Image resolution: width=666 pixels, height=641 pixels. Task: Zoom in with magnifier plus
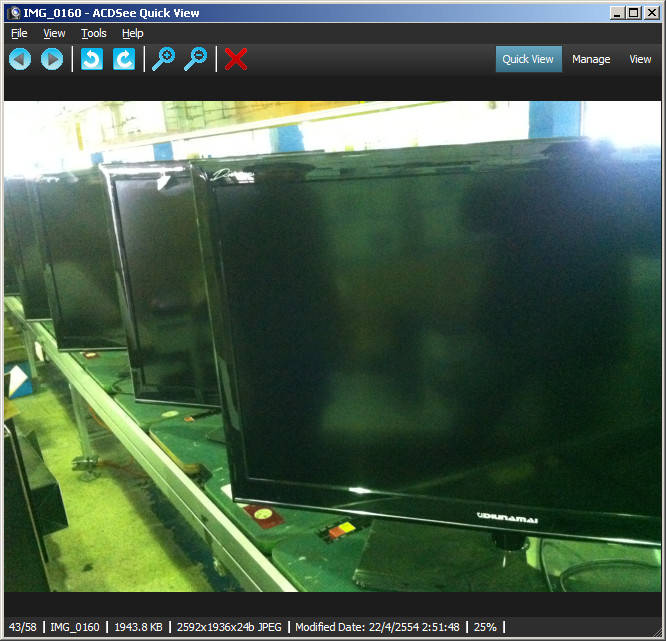coord(163,59)
